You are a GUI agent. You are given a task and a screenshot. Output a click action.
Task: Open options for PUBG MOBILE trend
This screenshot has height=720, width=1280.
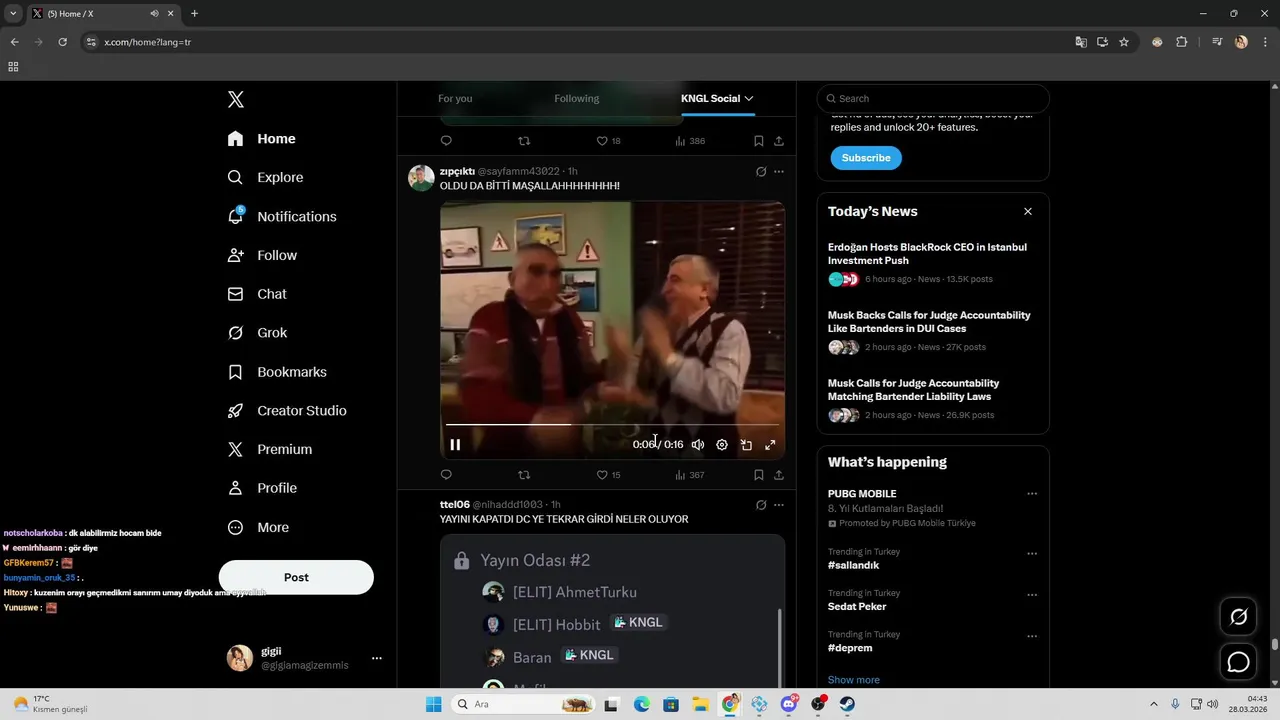pos(1032,494)
